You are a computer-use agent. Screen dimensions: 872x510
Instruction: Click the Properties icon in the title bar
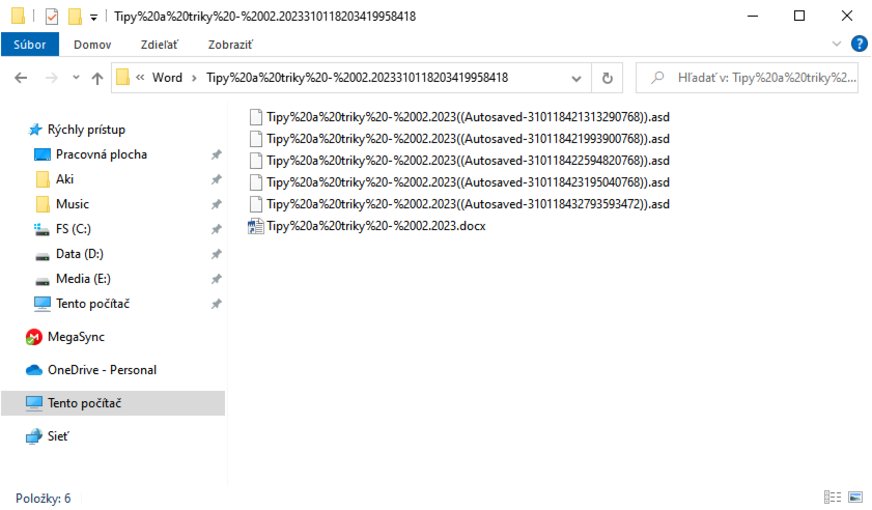pos(52,16)
